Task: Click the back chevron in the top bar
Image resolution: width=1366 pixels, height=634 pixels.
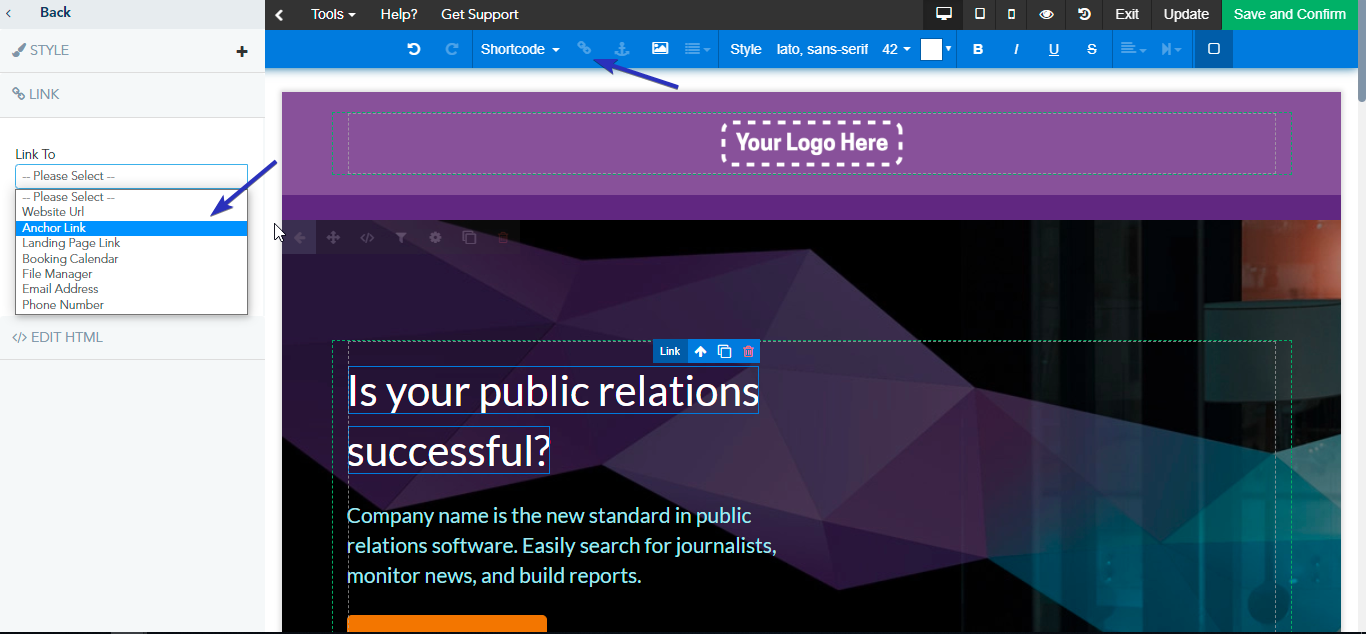Action: (280, 14)
